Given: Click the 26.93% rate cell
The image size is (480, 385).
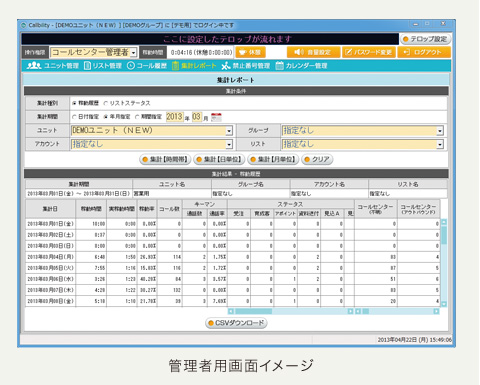Looking at the screenshot, I should click(x=147, y=257).
